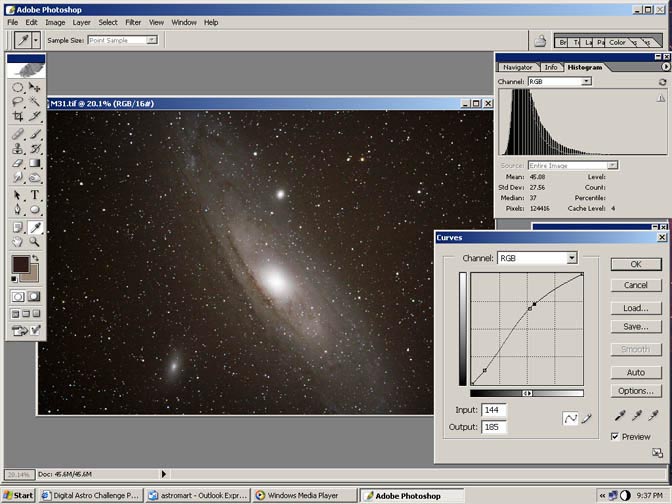Choose the Hand tool
Image resolution: width=672 pixels, height=504 pixels.
click(17, 241)
